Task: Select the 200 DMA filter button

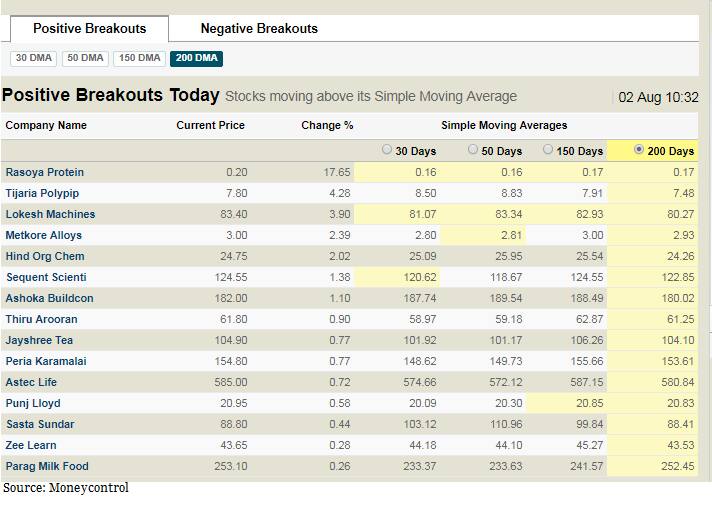Action: tap(197, 58)
